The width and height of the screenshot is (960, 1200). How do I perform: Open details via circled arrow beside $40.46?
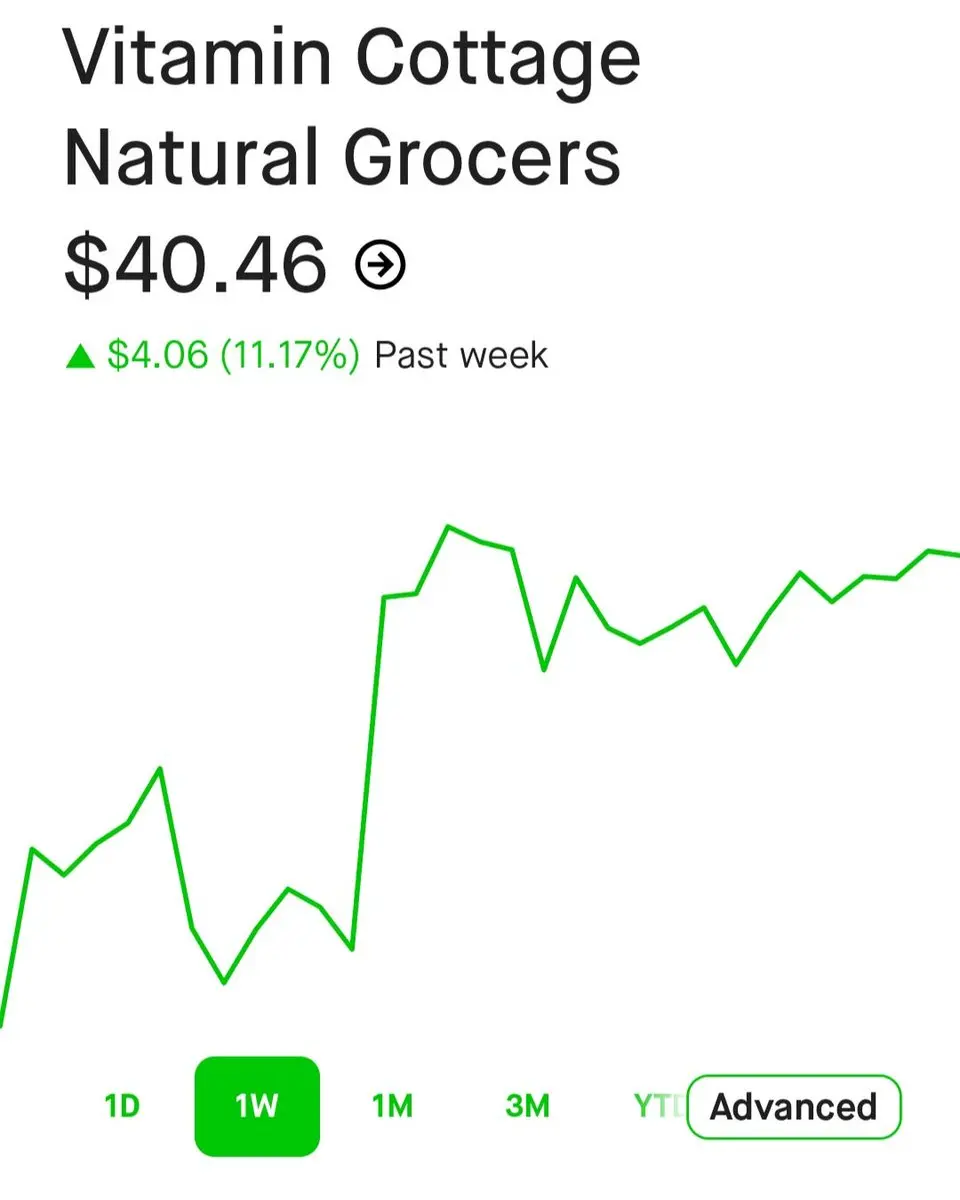[381, 265]
